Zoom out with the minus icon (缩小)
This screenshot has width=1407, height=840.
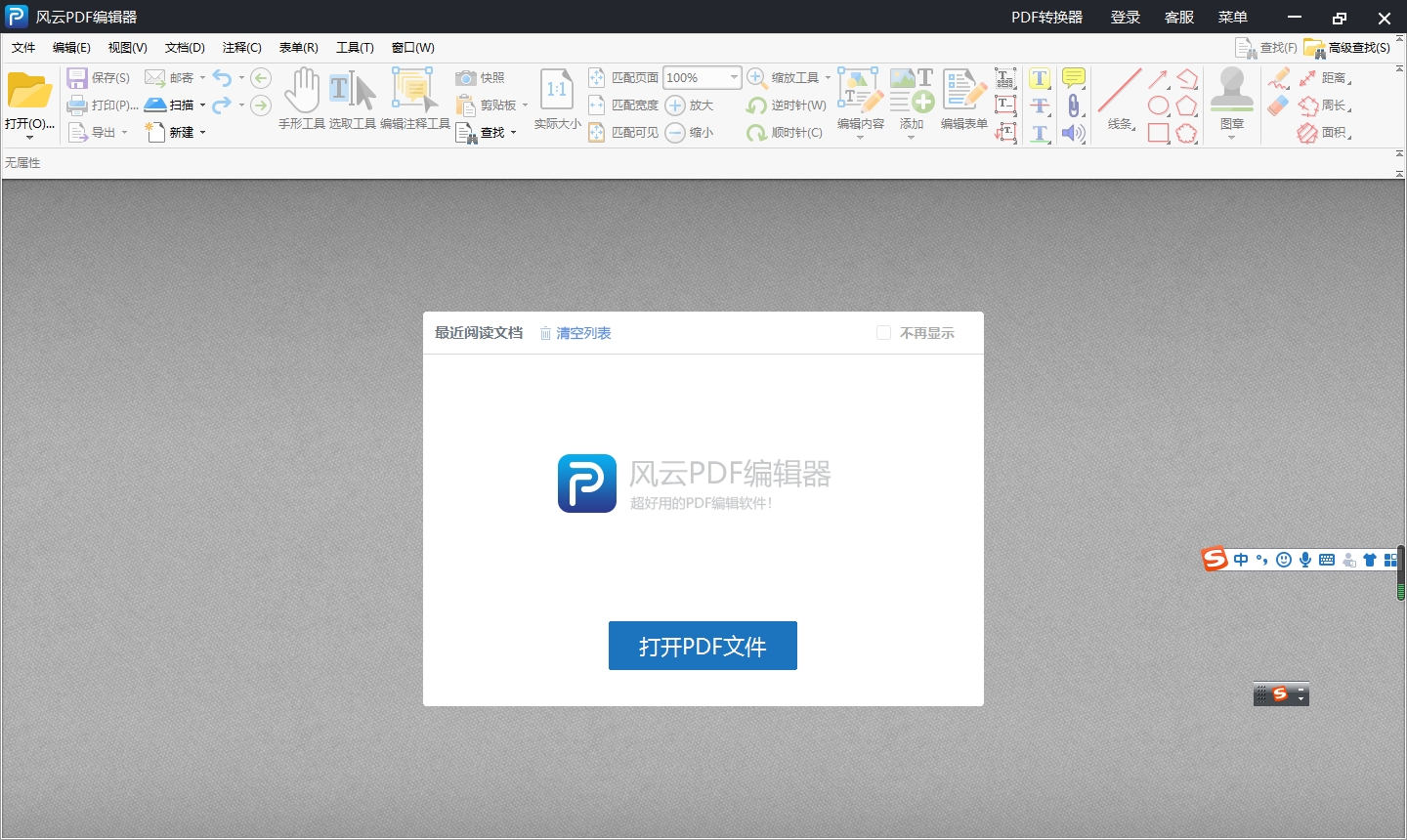pos(675,133)
